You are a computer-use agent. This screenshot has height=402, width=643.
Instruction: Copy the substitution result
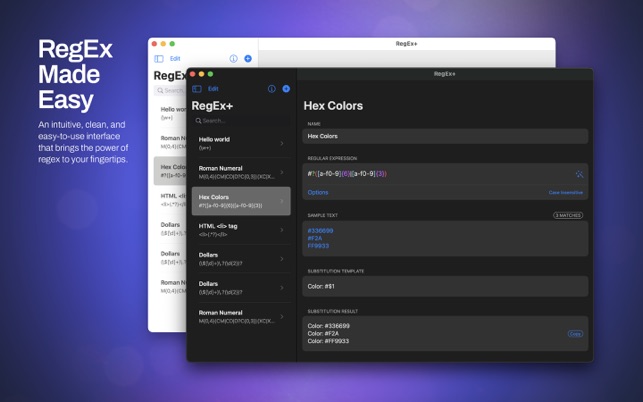(575, 334)
